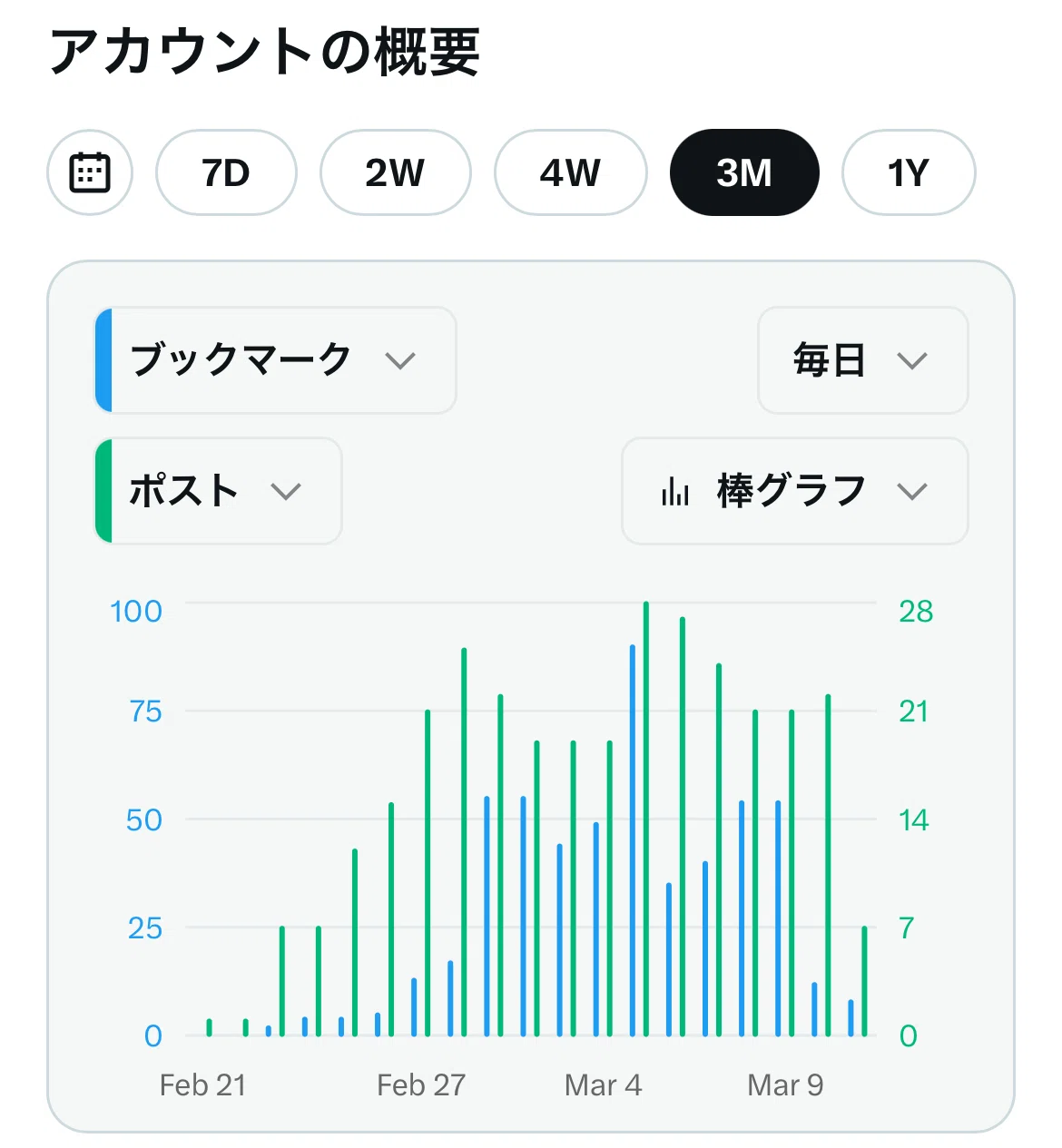
Task: Click the green color bar on ポスト
Action: tap(103, 491)
